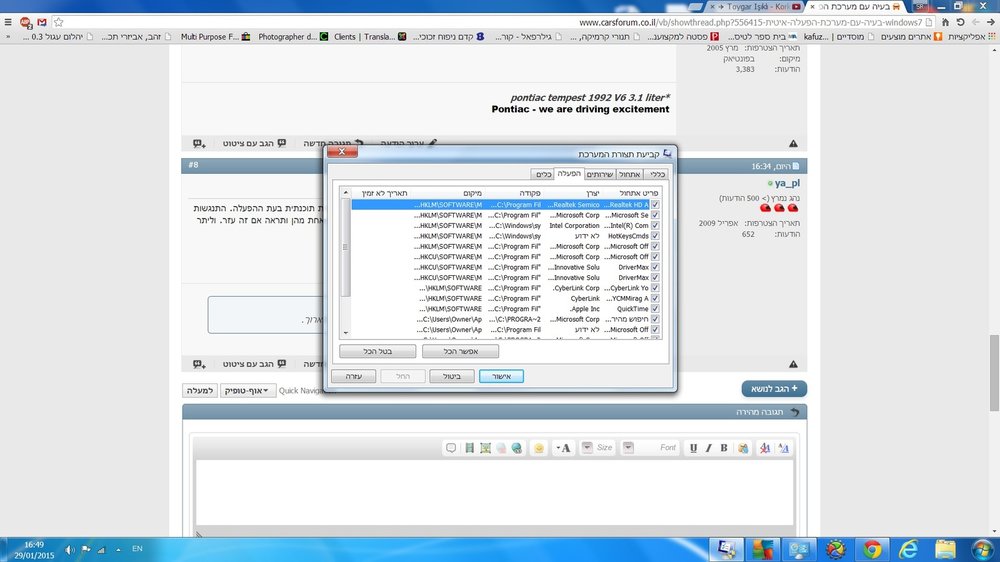Switch to the כלים tab
This screenshot has width=1000, height=562.
coord(543,174)
